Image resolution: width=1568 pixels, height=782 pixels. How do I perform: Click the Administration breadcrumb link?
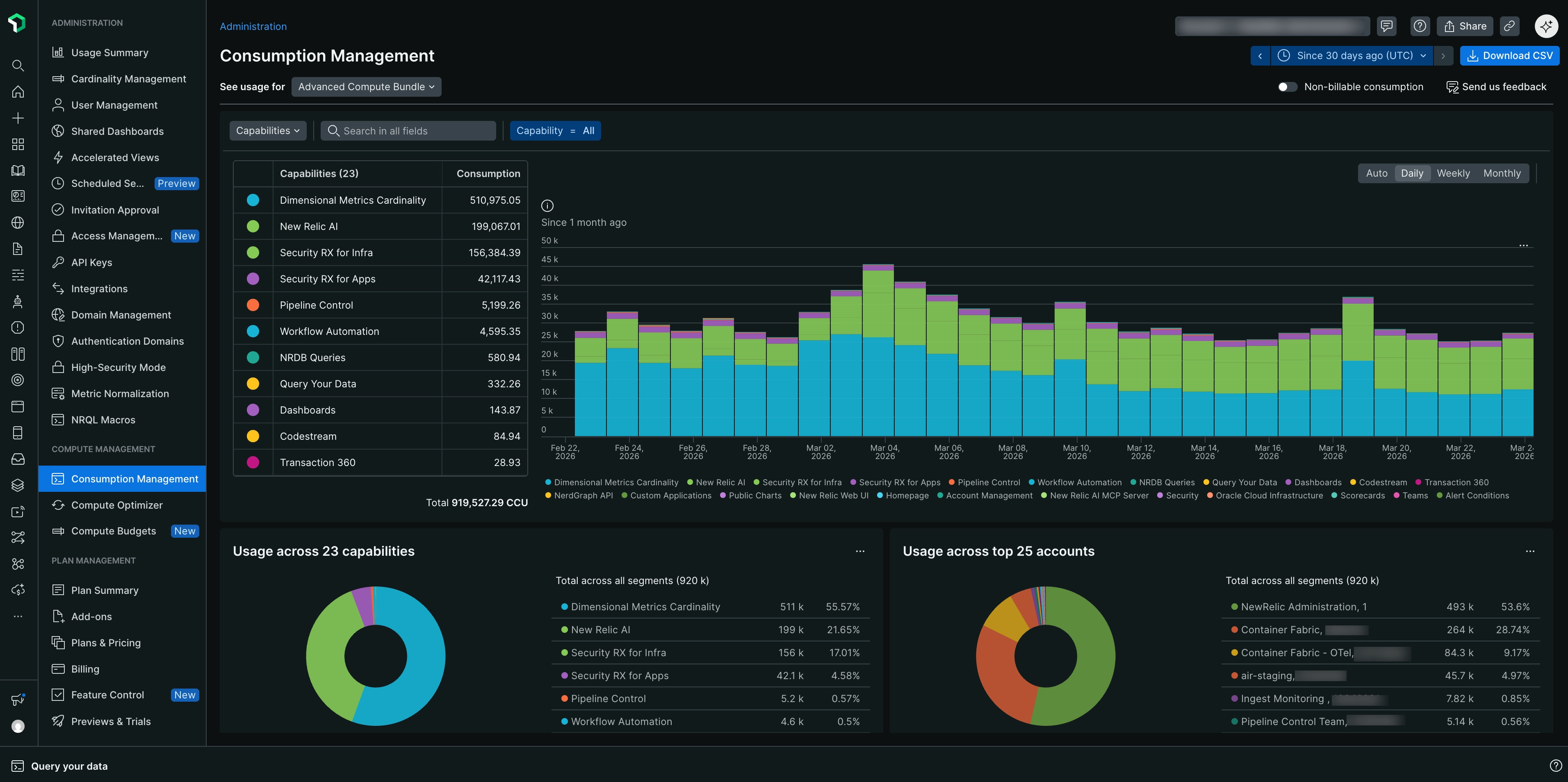tap(253, 26)
